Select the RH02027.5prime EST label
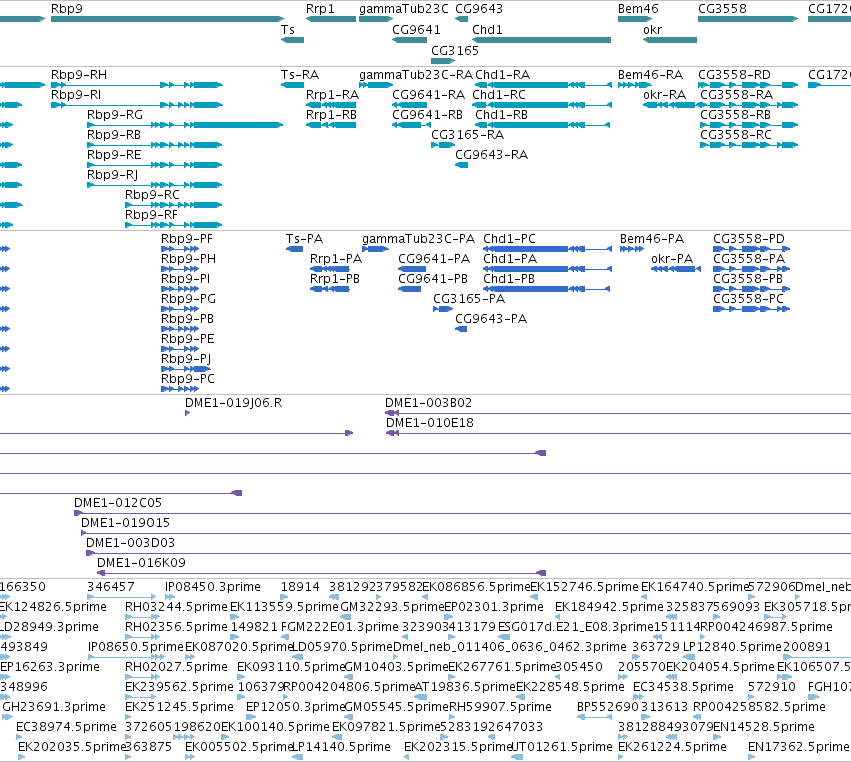The image size is (851, 762). point(176,666)
